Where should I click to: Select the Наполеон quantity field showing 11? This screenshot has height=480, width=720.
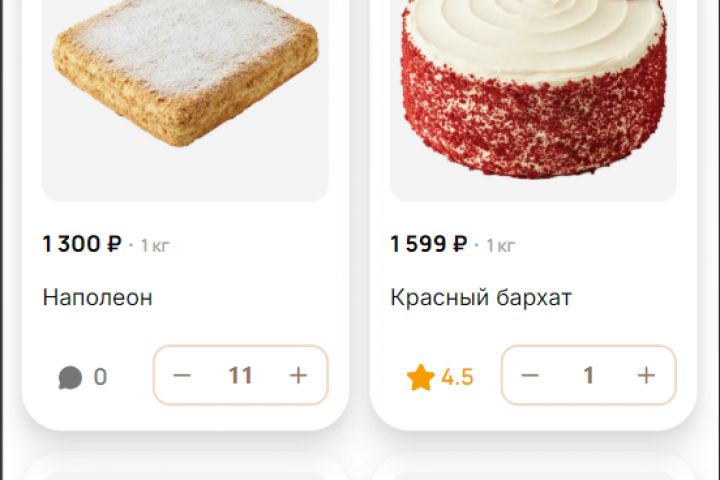pyautogui.click(x=241, y=375)
